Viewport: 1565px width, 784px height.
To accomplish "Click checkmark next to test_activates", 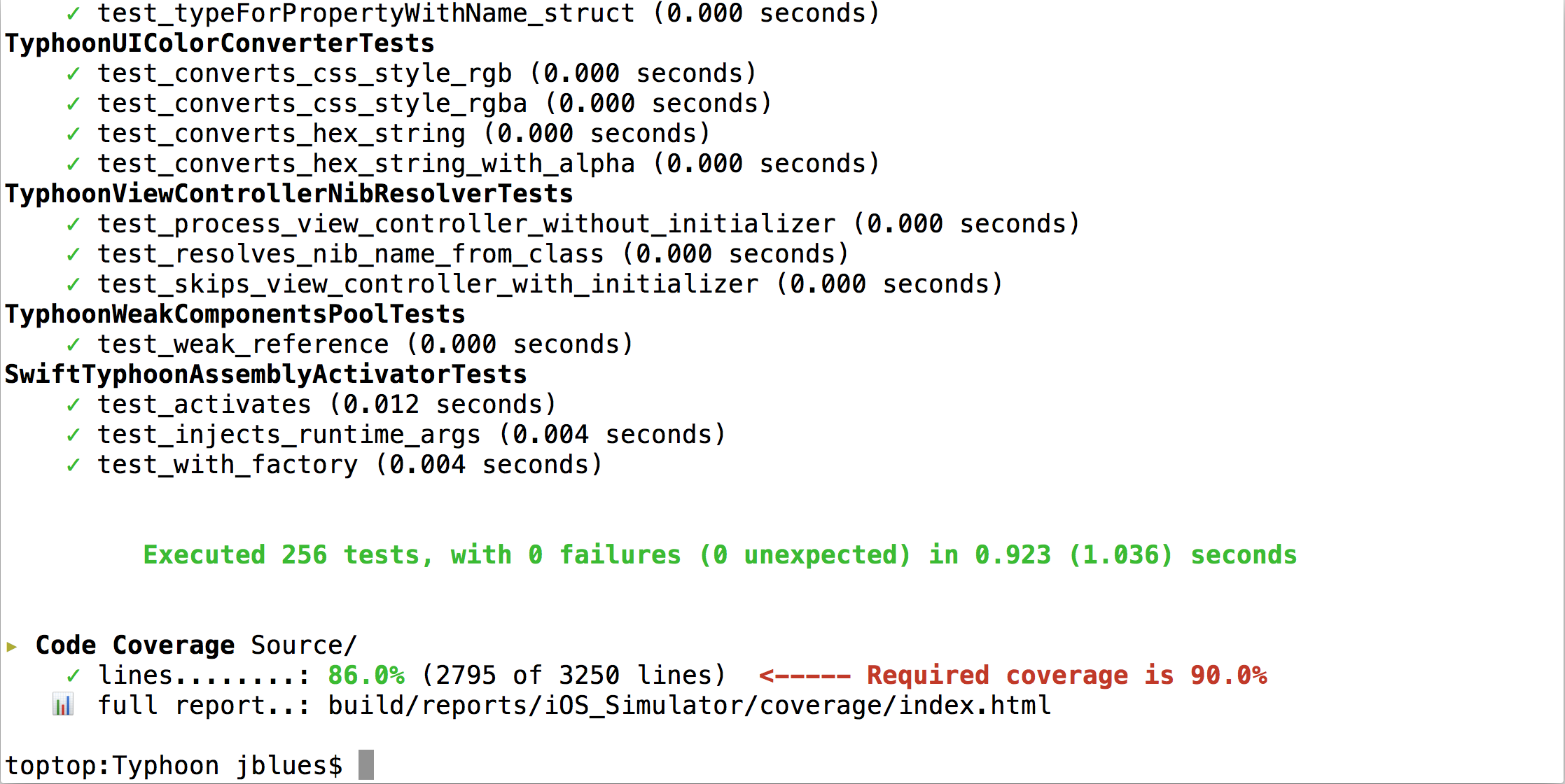I will tap(74, 405).
